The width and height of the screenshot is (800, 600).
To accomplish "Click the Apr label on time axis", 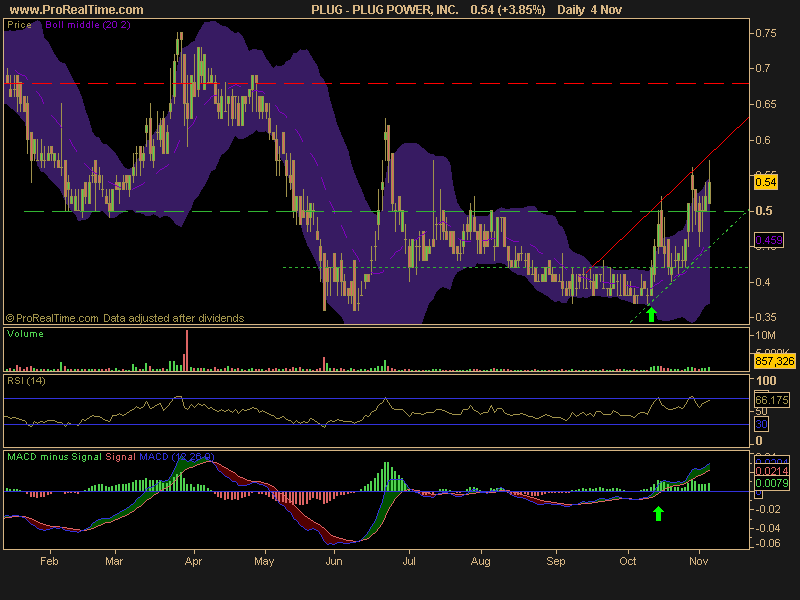I will 193,561.
